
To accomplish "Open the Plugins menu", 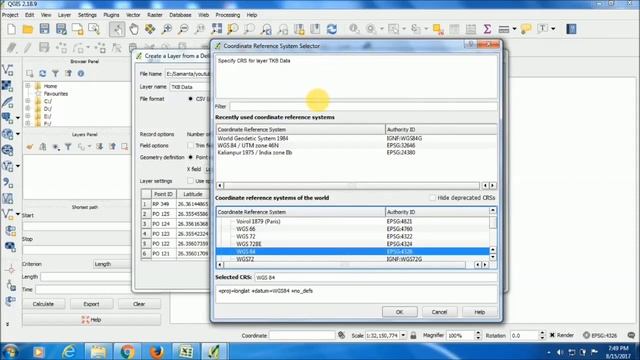I will (111, 15).
